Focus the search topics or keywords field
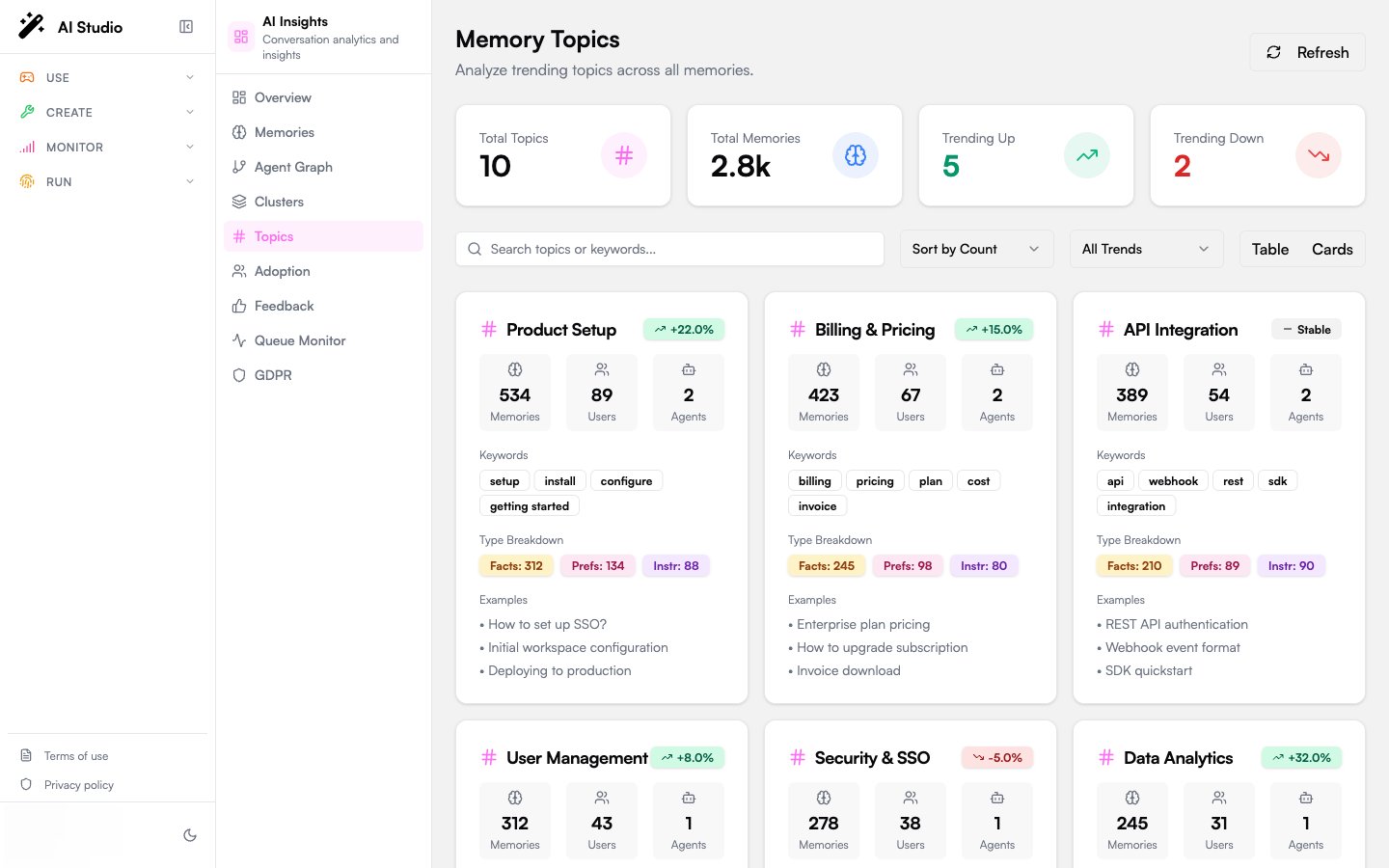This screenshot has height=868, width=1389. tap(669, 249)
